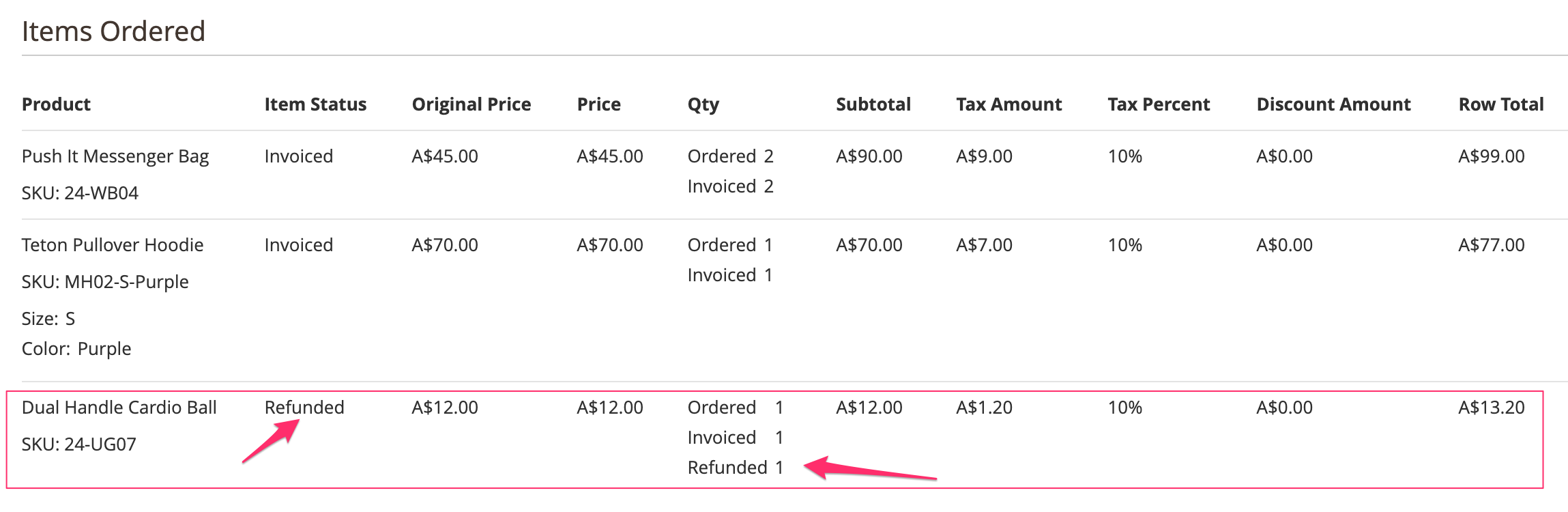Click the Product column header
Screen dimensions: 1568x512
coord(56,104)
